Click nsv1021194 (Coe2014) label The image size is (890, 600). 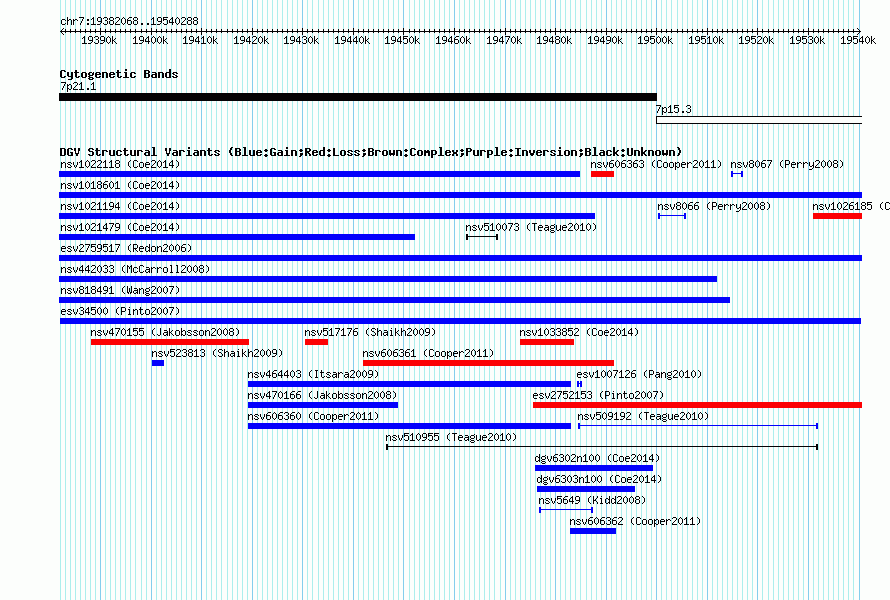(x=120, y=207)
